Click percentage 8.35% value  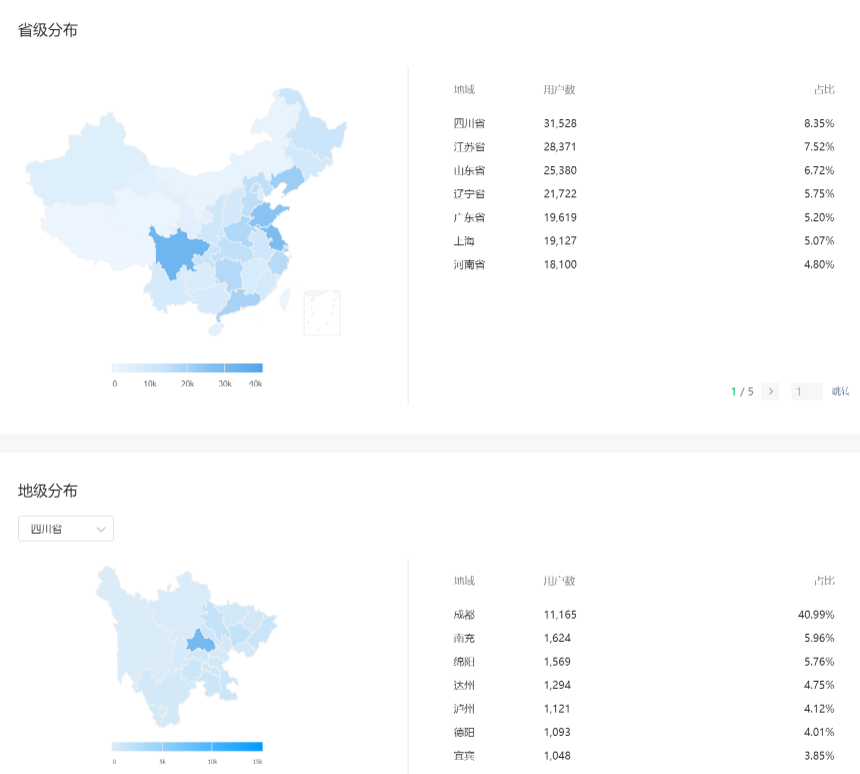pyautogui.click(x=819, y=123)
